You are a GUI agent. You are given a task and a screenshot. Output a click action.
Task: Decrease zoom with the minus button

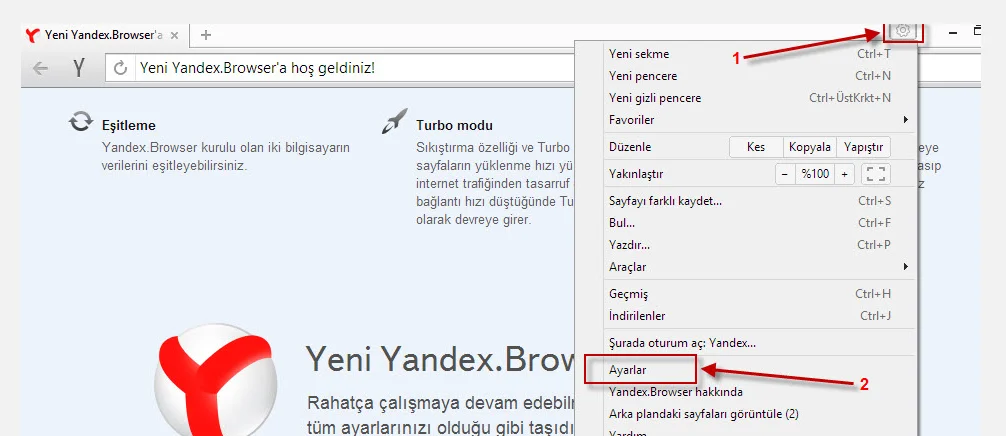785,174
